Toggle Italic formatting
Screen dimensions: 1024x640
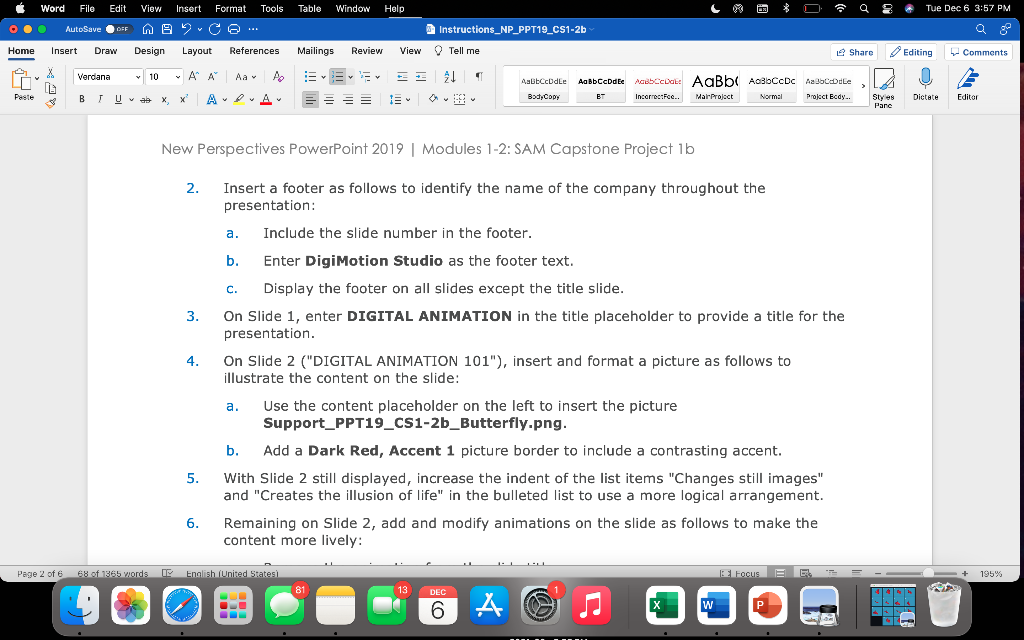tap(100, 99)
